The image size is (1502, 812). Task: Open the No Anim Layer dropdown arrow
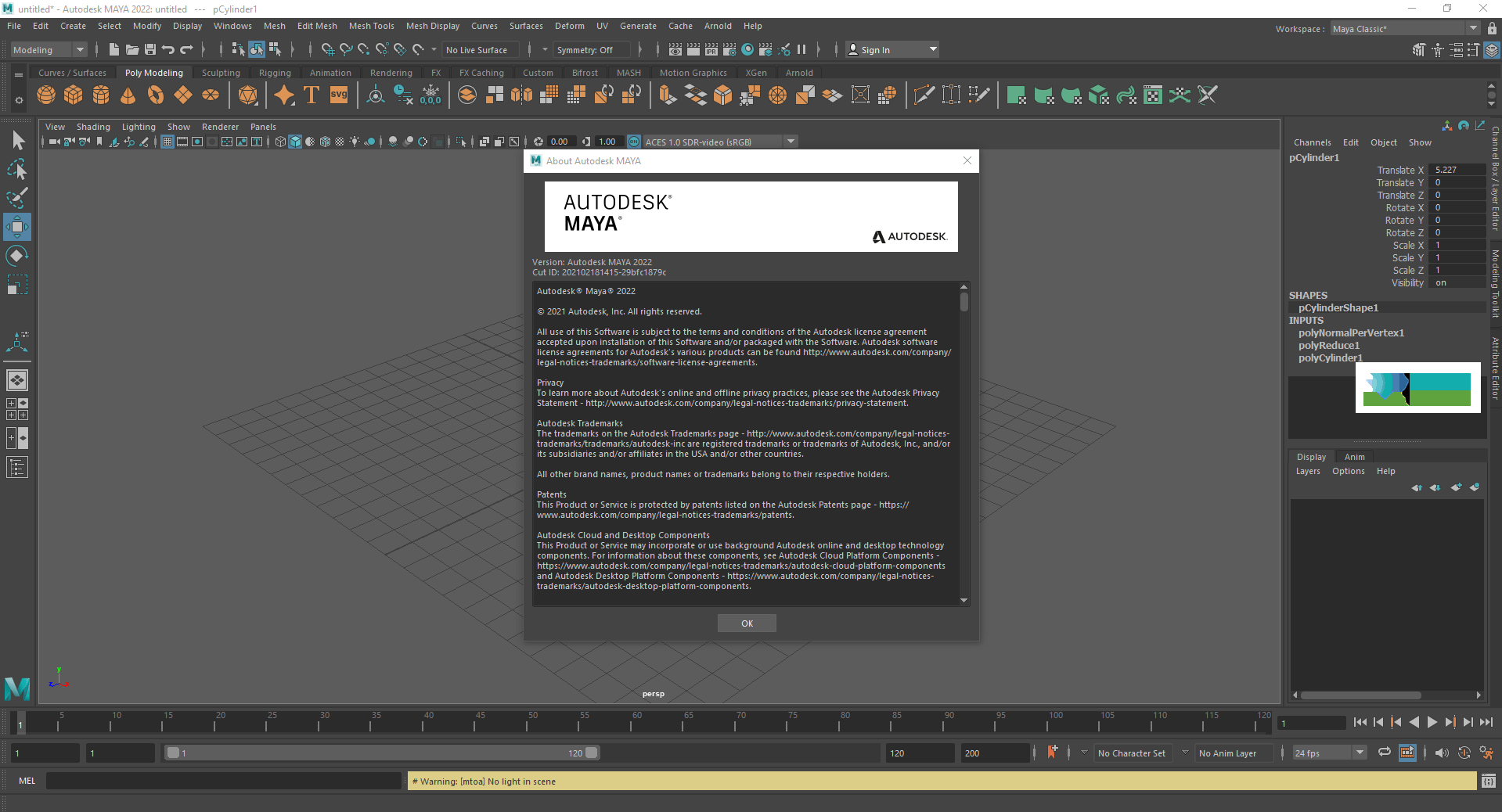[1185, 753]
